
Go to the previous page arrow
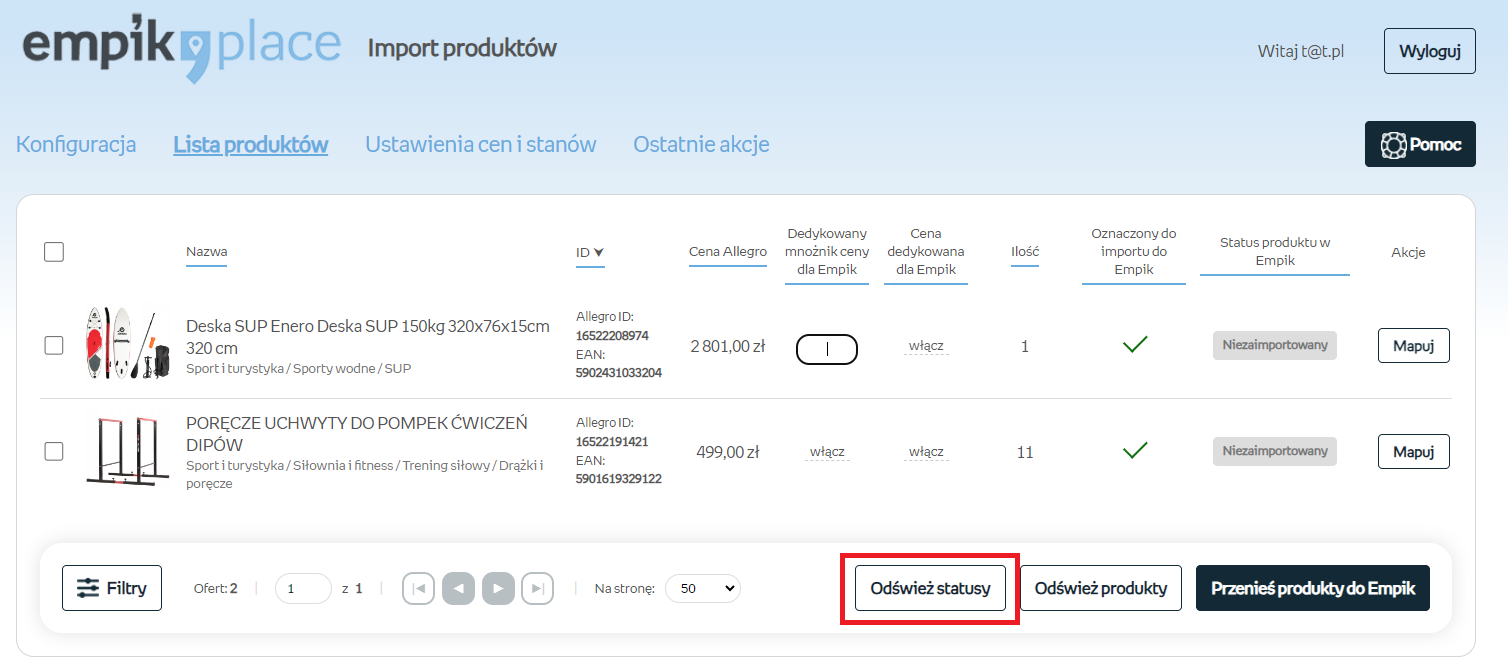coord(458,589)
